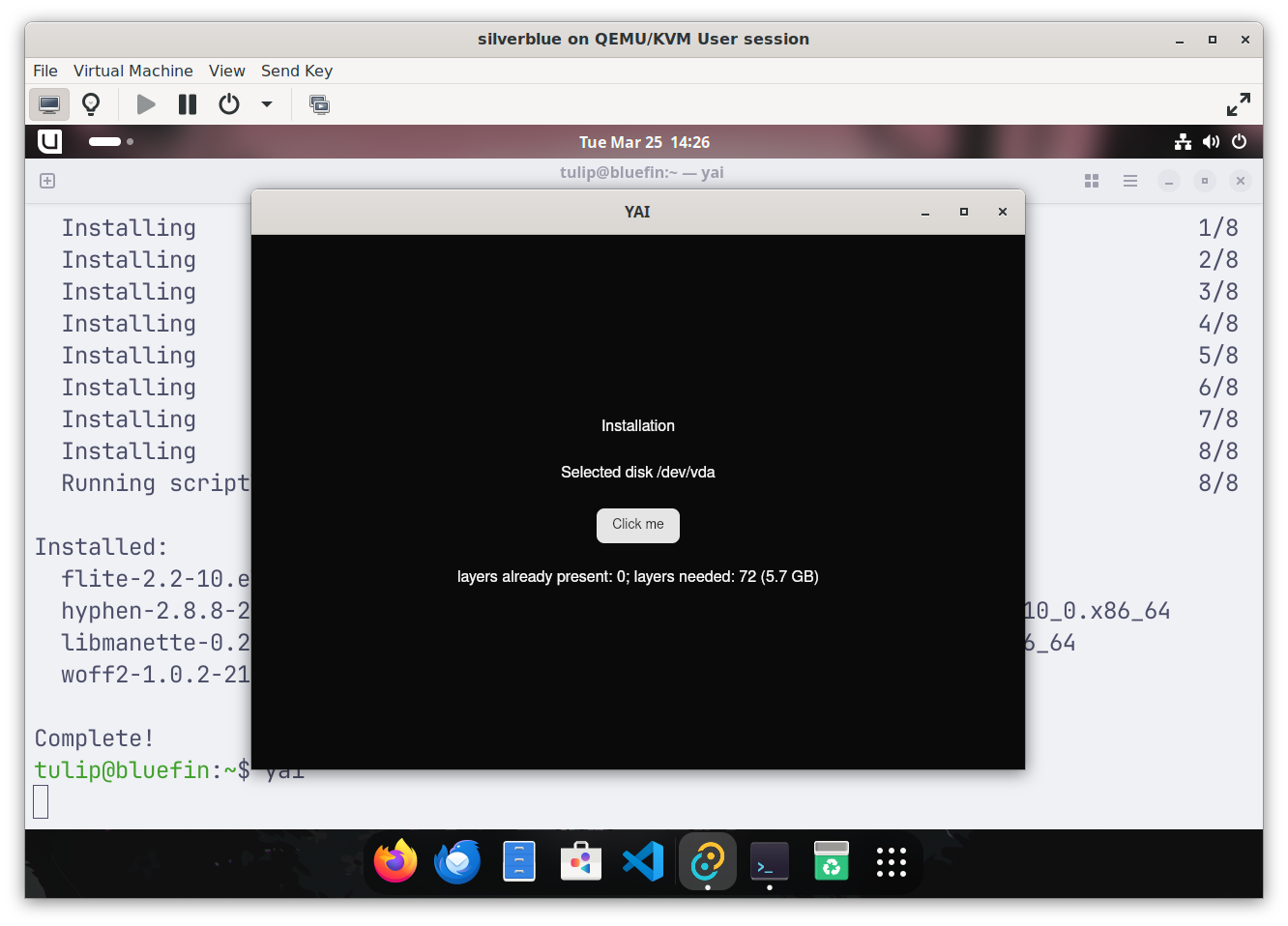Open the VM snapshots manager

[319, 104]
